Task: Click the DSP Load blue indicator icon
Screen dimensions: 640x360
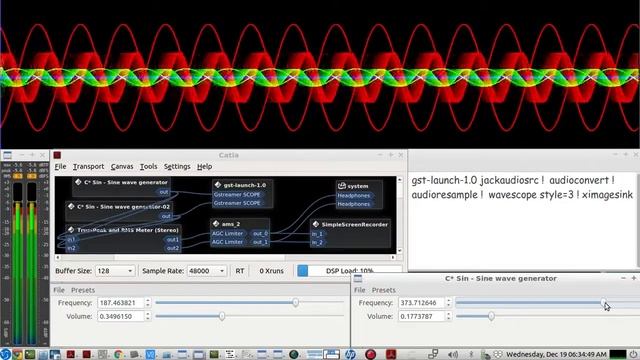Action: point(302,271)
